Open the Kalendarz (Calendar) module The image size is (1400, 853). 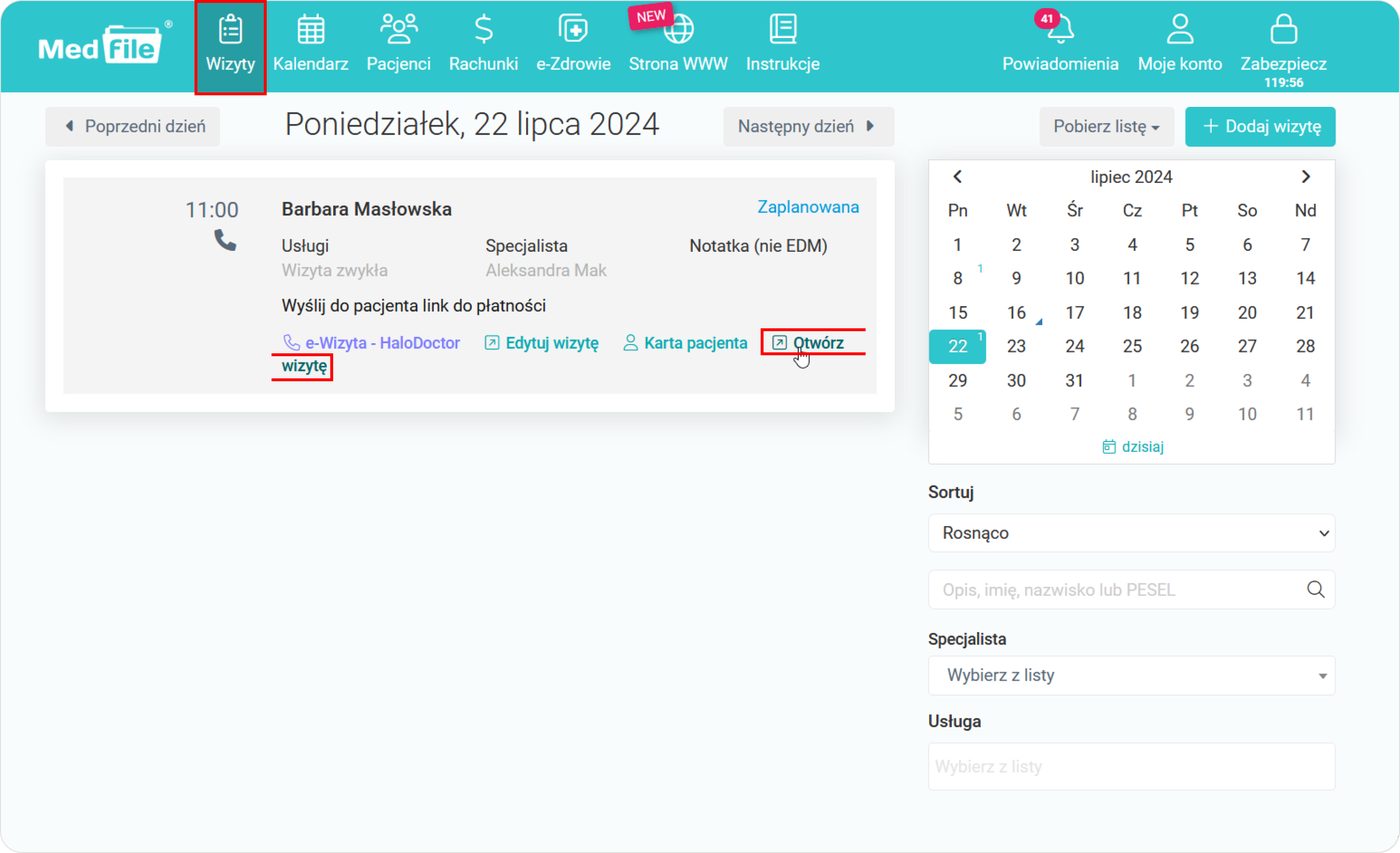[311, 45]
